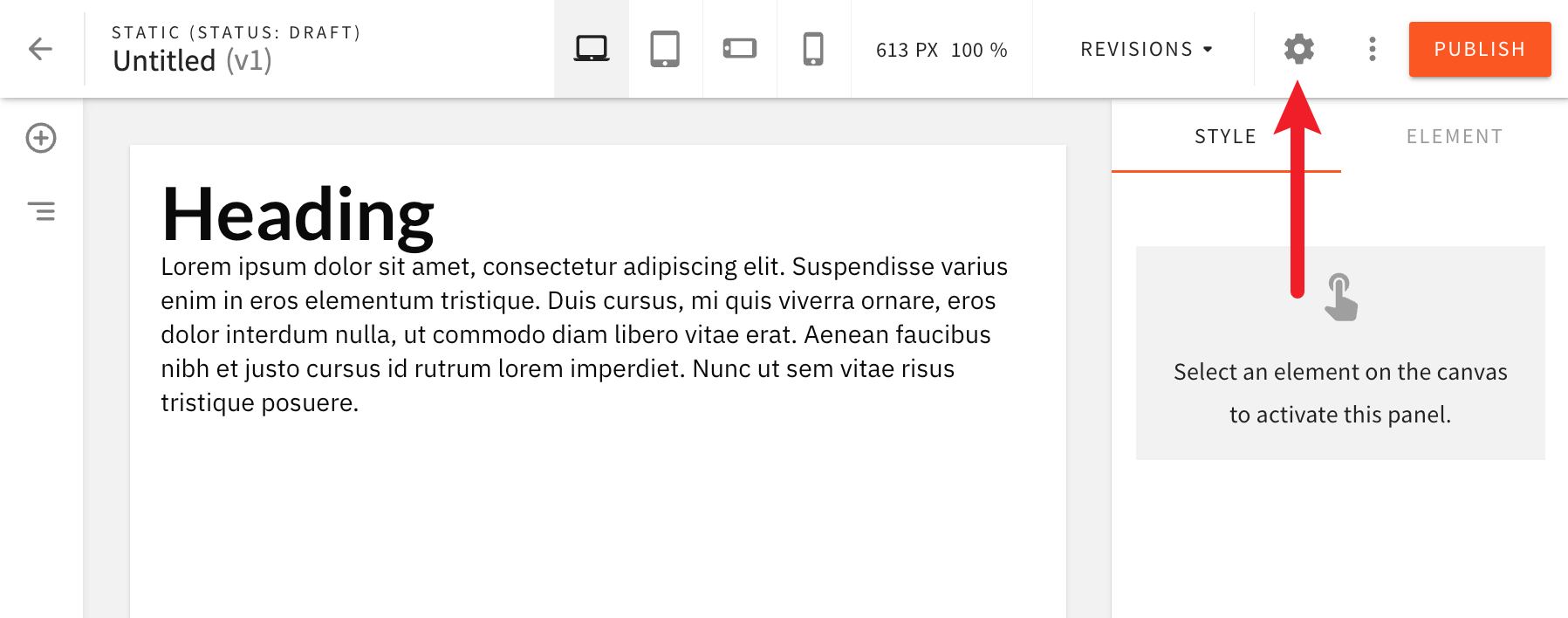The height and width of the screenshot is (618, 1568).
Task: Switch to laptop preview device
Action: click(x=592, y=49)
